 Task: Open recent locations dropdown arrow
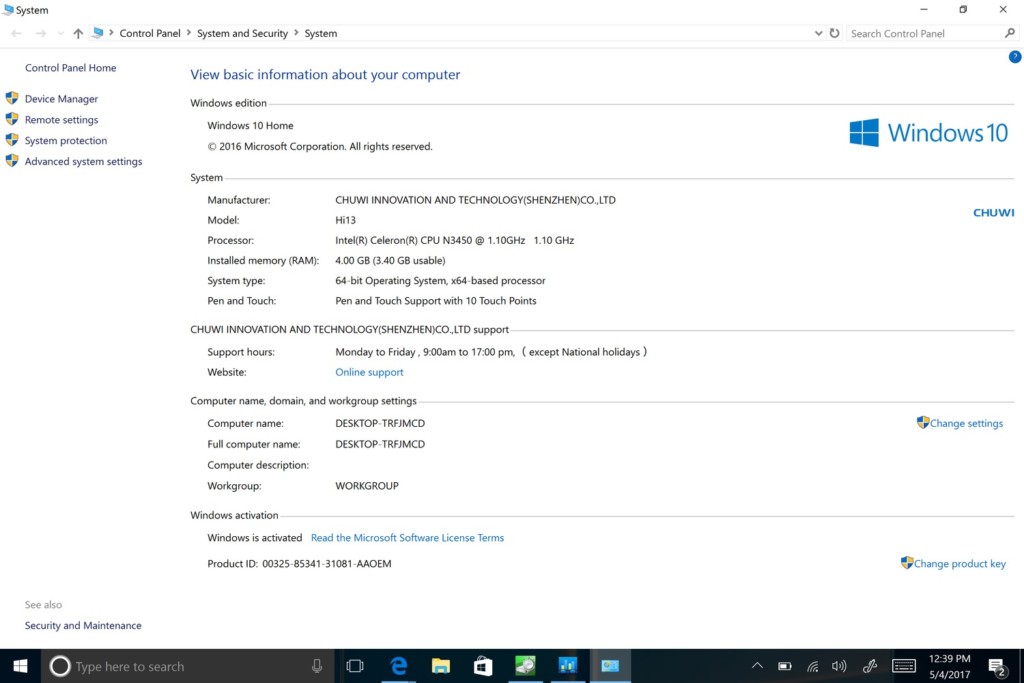tap(60, 33)
